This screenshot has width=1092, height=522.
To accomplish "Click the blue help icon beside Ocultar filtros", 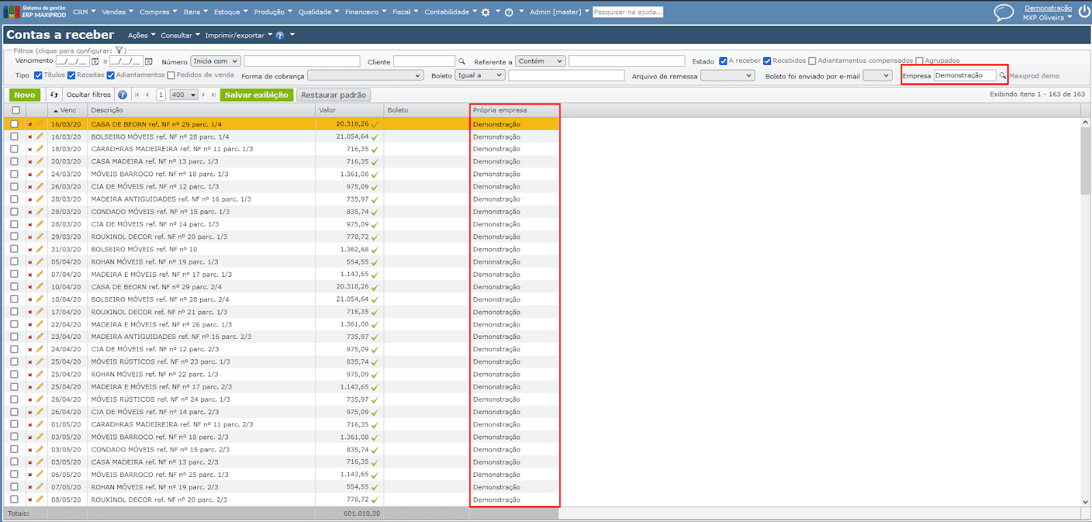I will (x=123, y=95).
